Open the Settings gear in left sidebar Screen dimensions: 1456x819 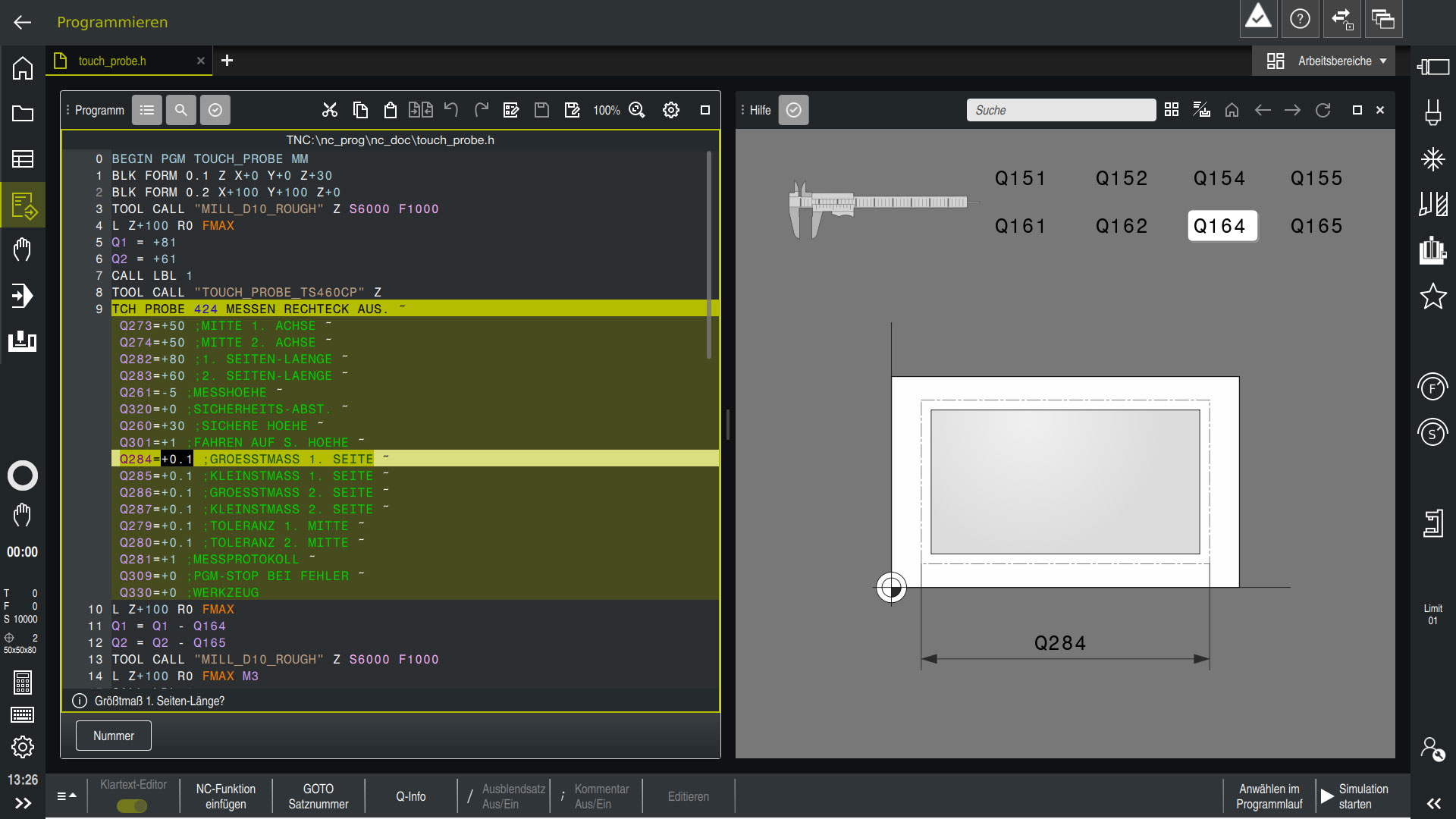pos(23,747)
